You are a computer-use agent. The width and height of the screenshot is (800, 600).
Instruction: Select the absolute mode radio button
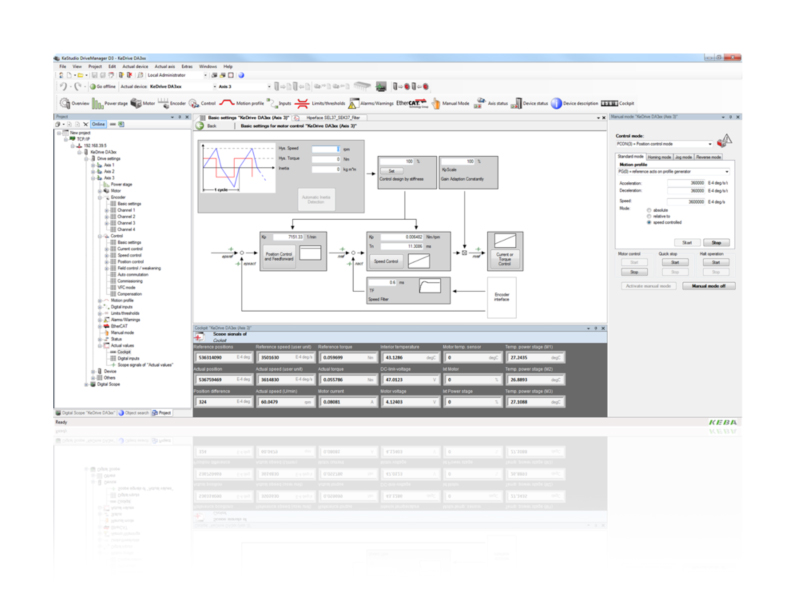(x=650, y=210)
